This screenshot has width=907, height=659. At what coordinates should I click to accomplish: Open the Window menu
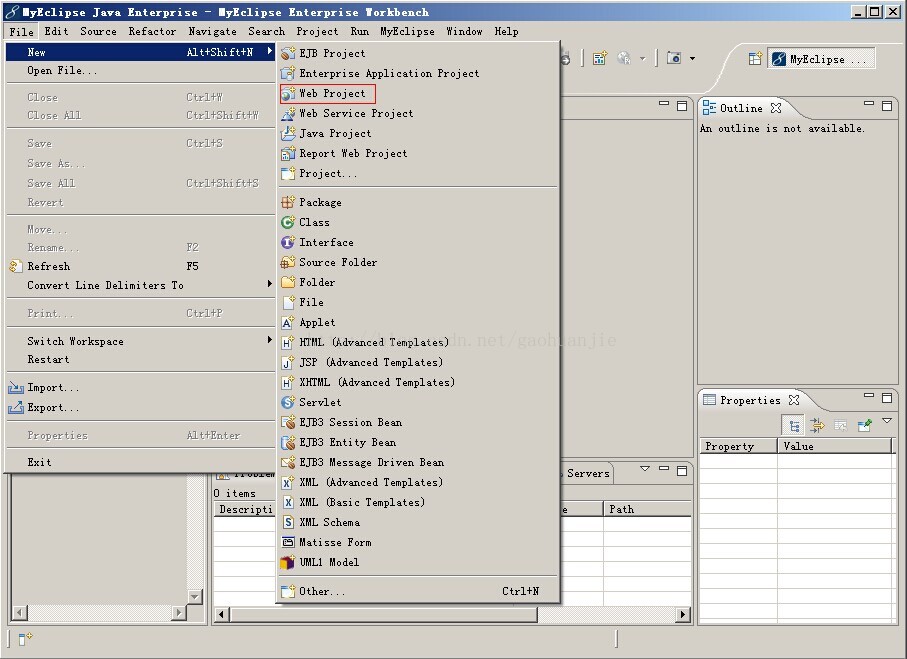coord(464,31)
